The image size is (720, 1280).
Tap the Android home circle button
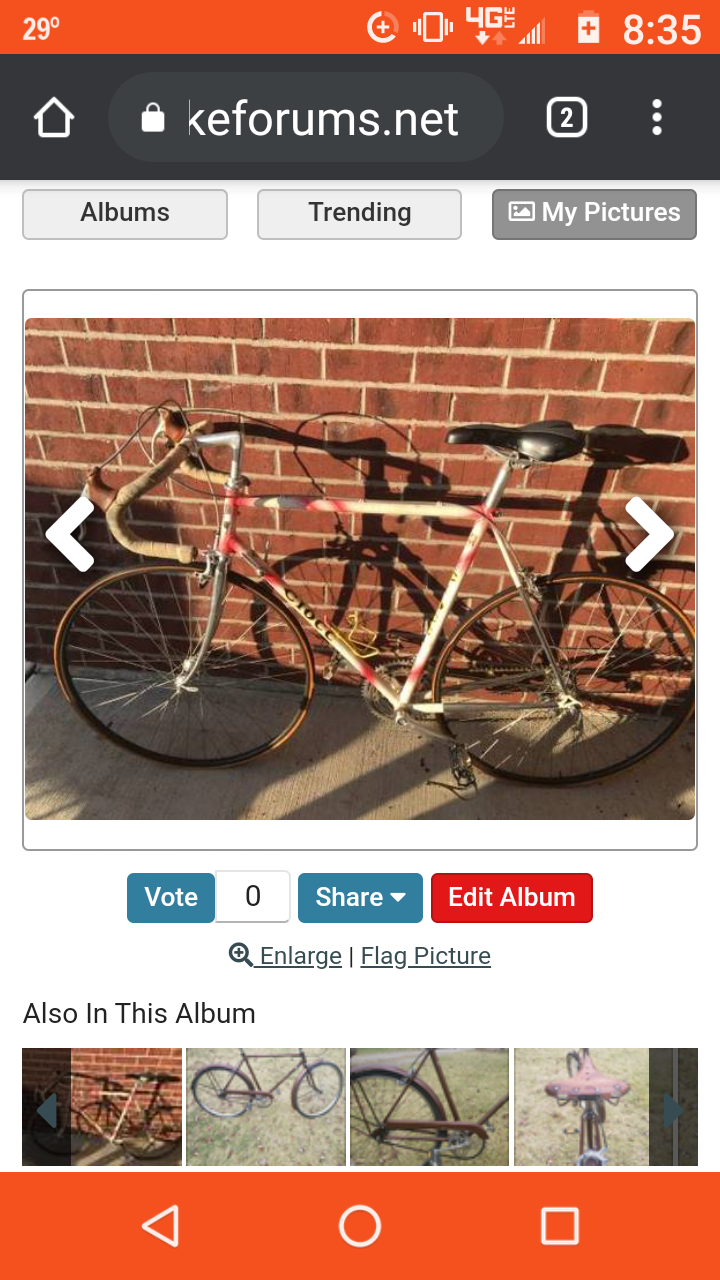tap(360, 1226)
